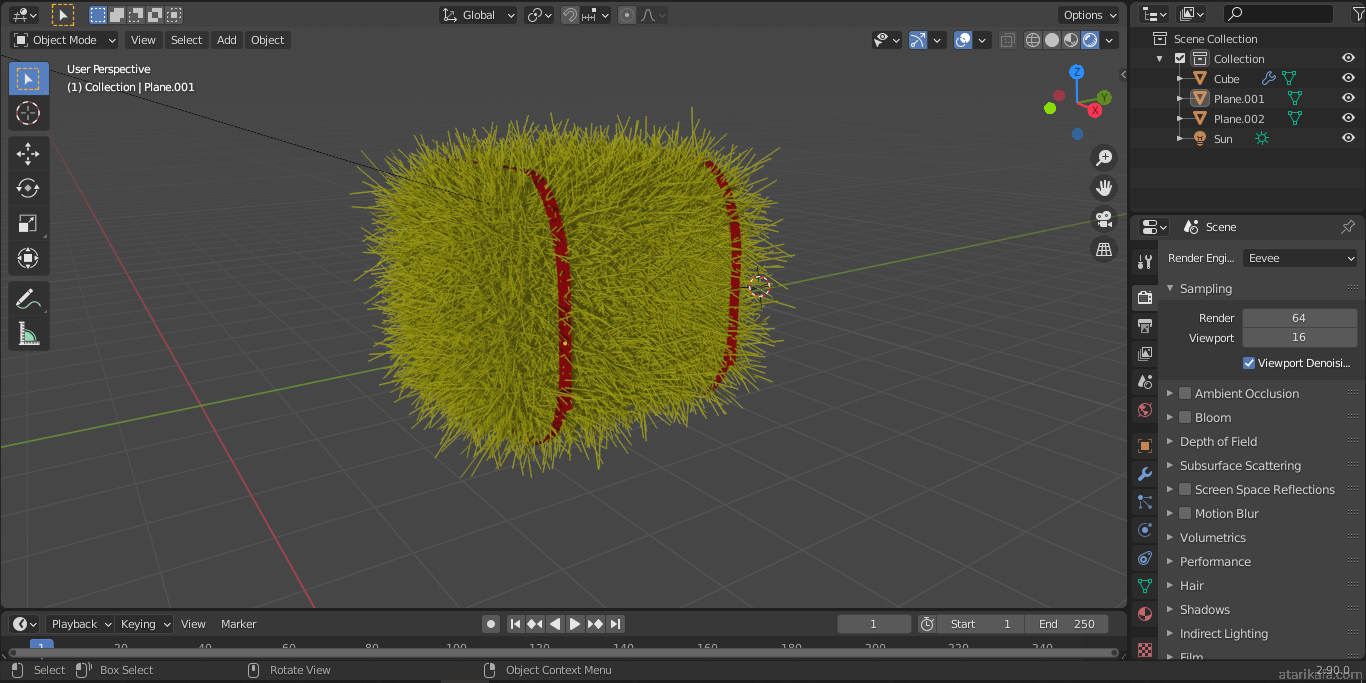This screenshot has width=1366, height=683.
Task: Choose the Move tool
Action: 28,153
